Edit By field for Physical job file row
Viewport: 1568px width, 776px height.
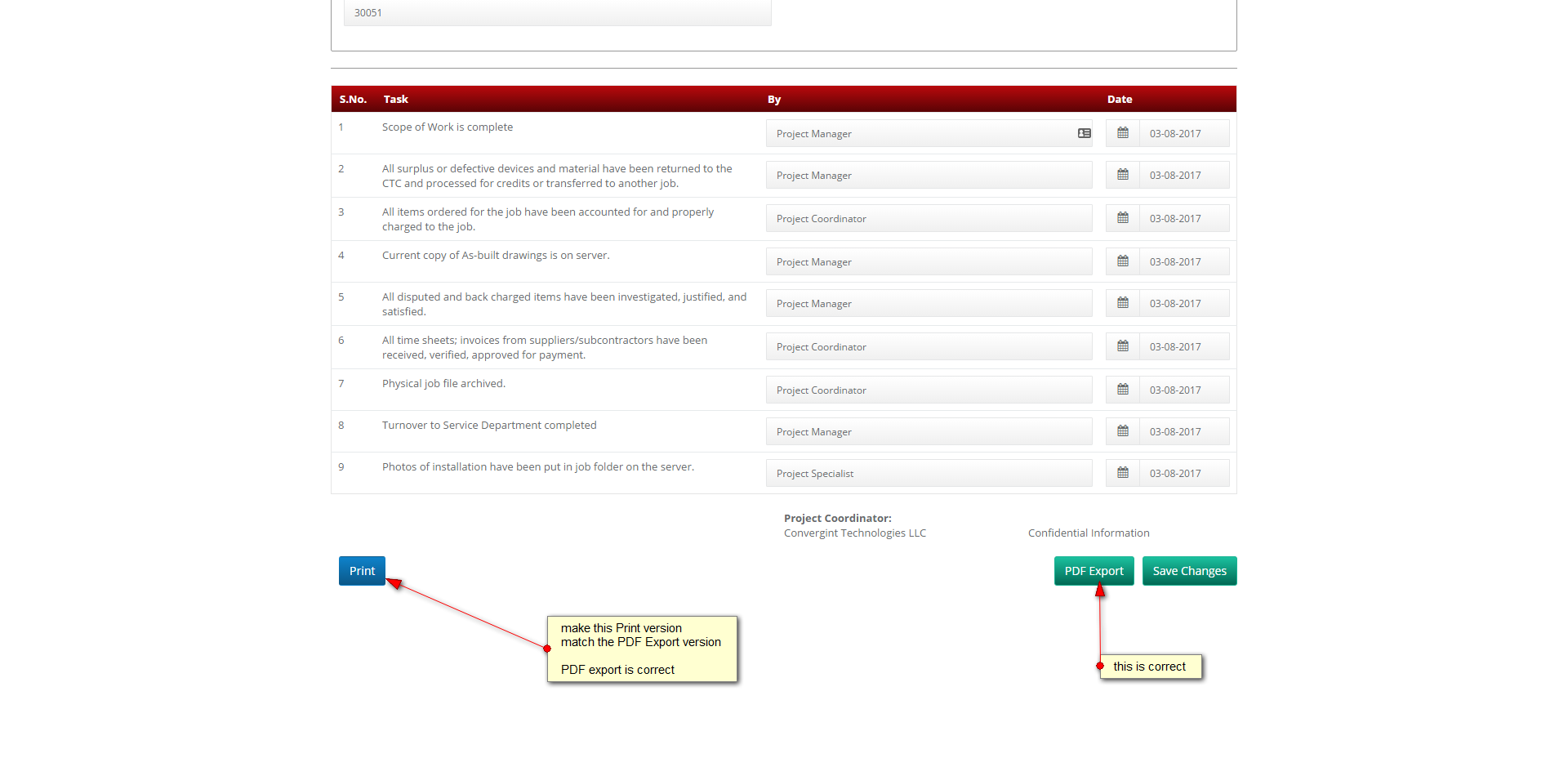point(929,390)
